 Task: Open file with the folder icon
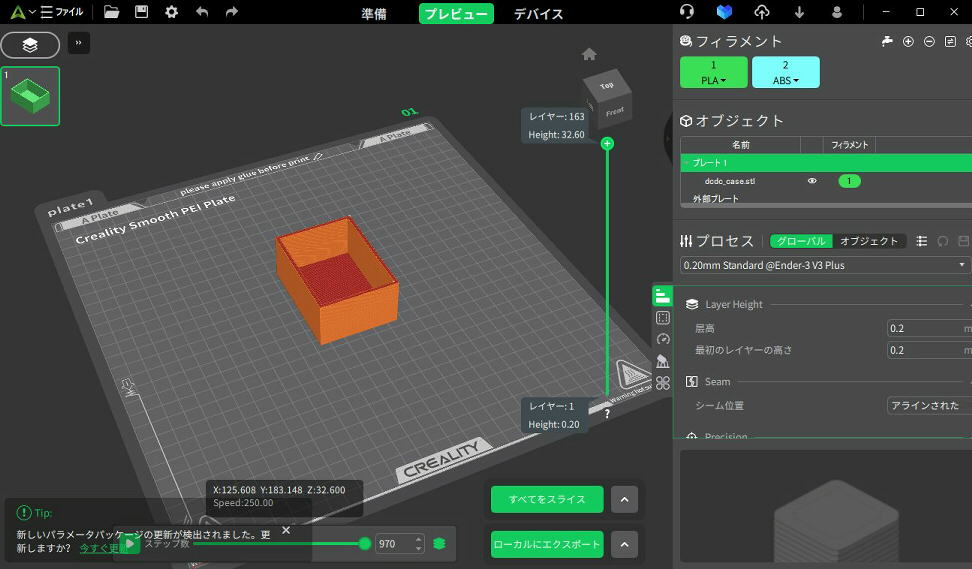tap(111, 12)
